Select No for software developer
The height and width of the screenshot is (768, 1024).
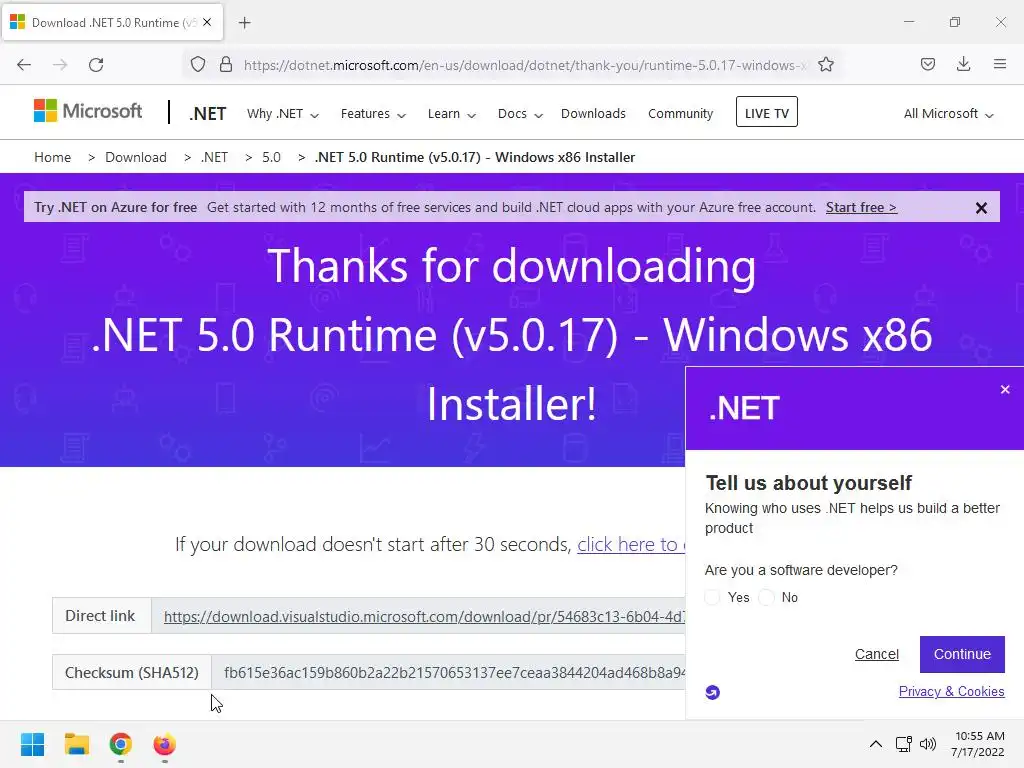coord(767,598)
